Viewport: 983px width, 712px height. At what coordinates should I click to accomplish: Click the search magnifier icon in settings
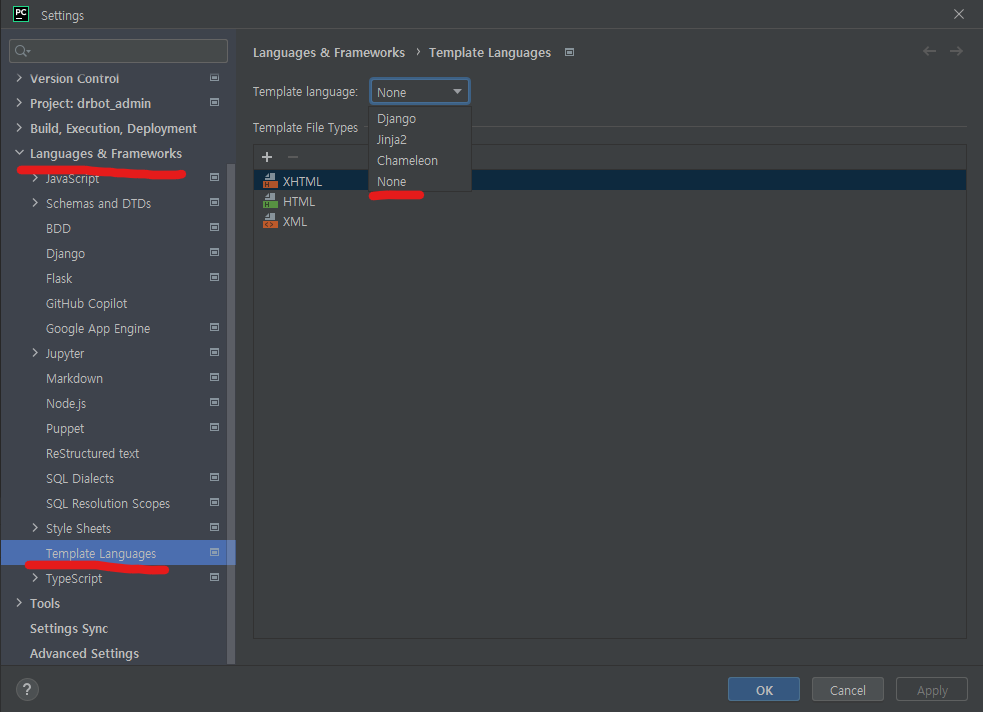coord(22,51)
